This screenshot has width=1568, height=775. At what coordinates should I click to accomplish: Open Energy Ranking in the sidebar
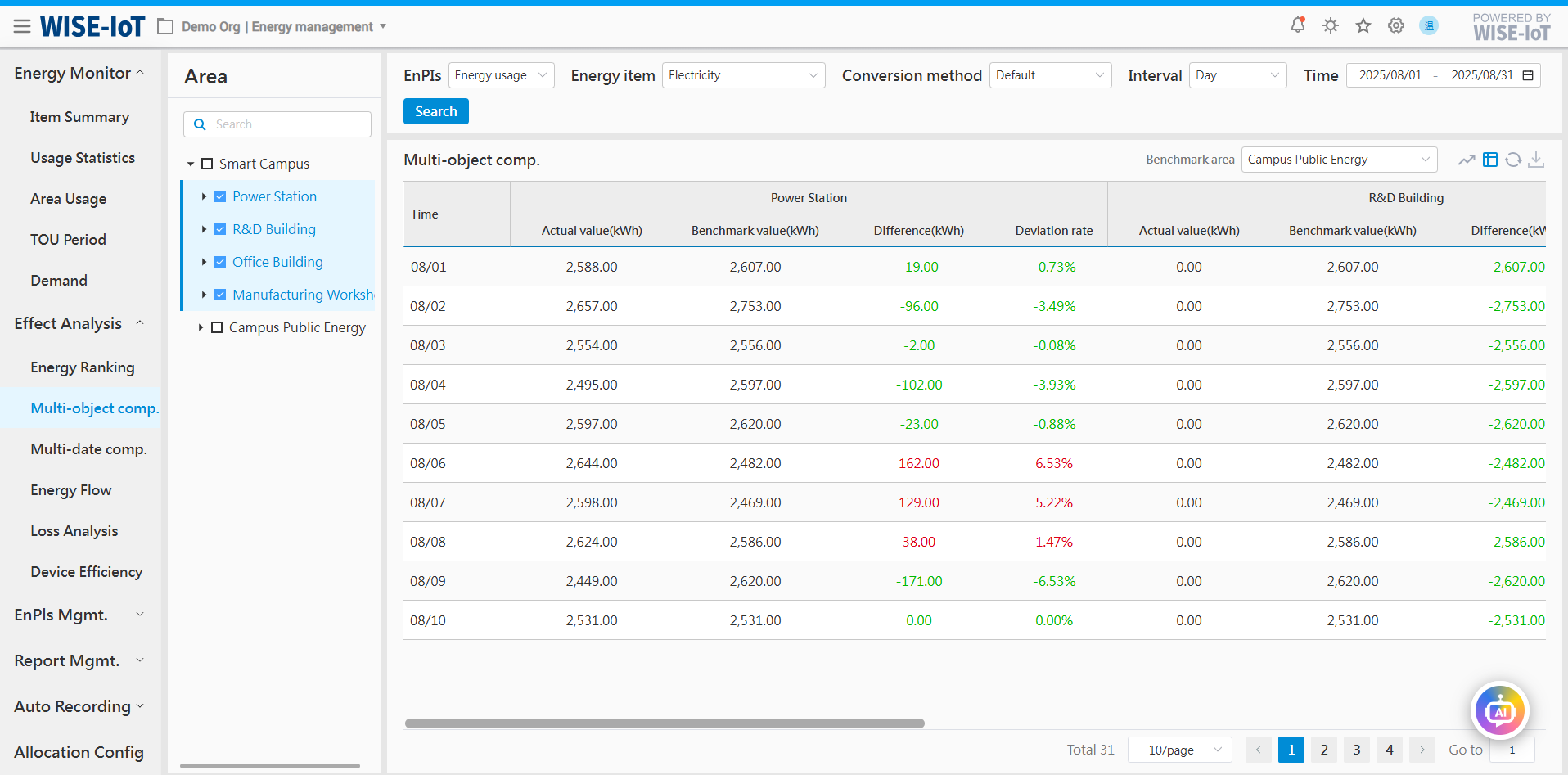point(83,367)
